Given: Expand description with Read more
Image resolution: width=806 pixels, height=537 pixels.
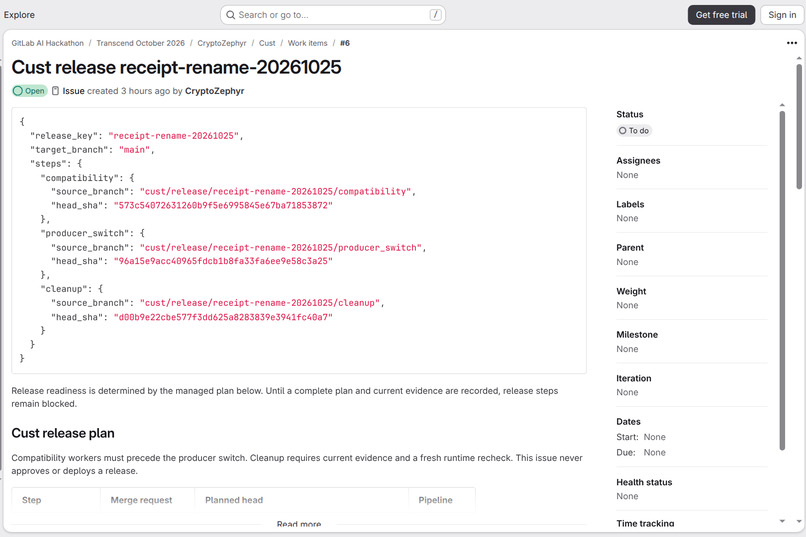Looking at the screenshot, I should coord(299,524).
